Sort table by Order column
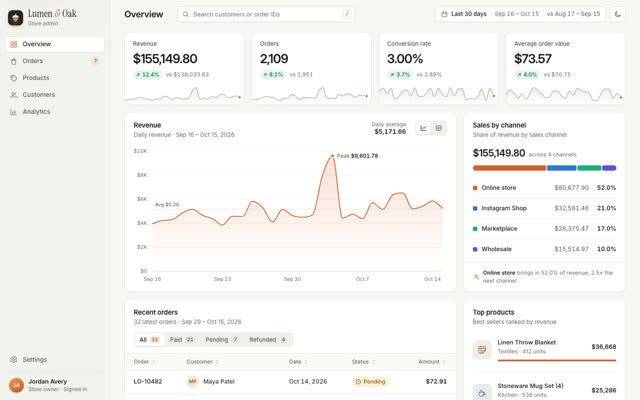This screenshot has height=400, width=640. point(144,362)
